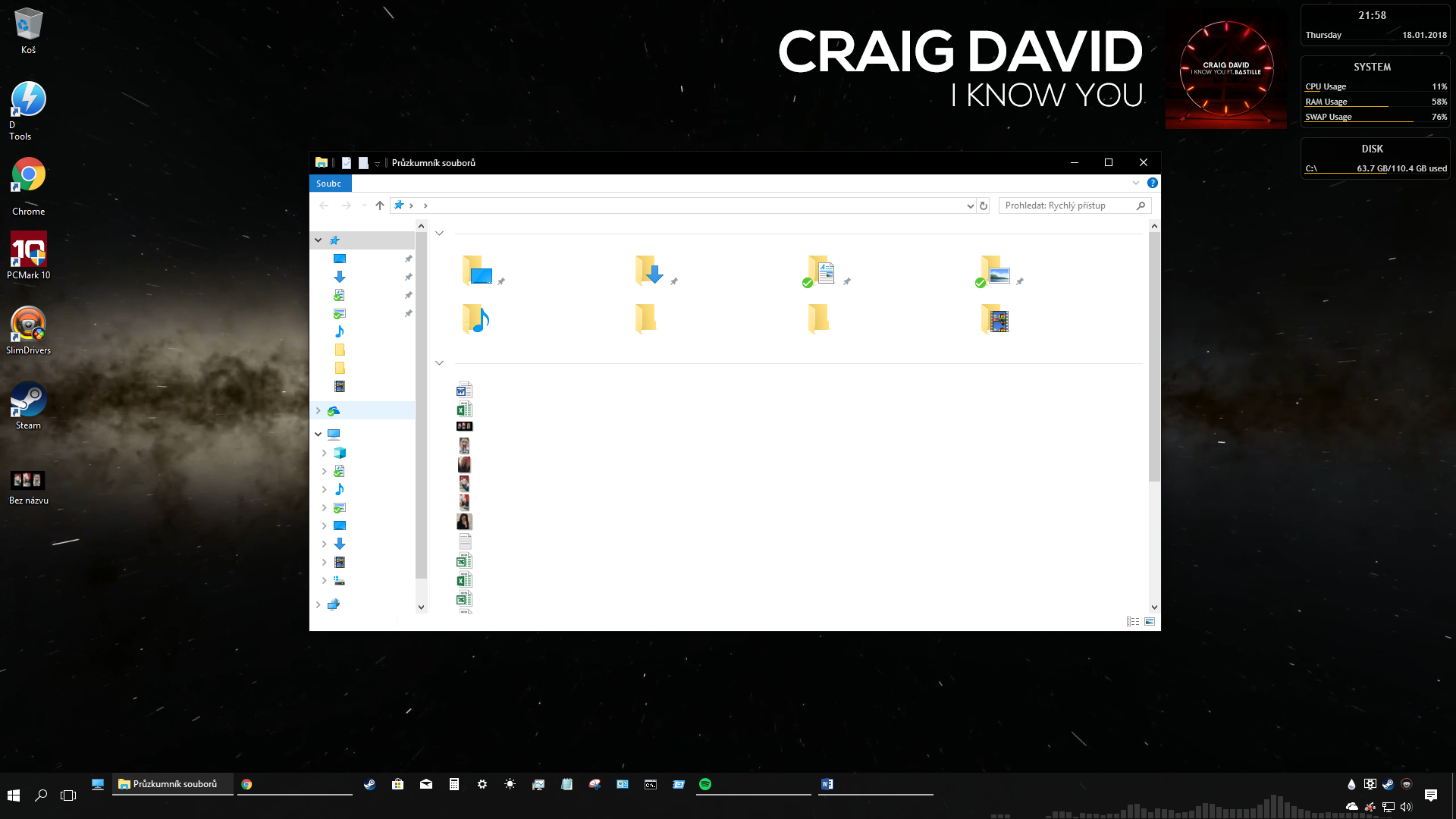Open SlimDrivers desktop shortcut

(28, 331)
